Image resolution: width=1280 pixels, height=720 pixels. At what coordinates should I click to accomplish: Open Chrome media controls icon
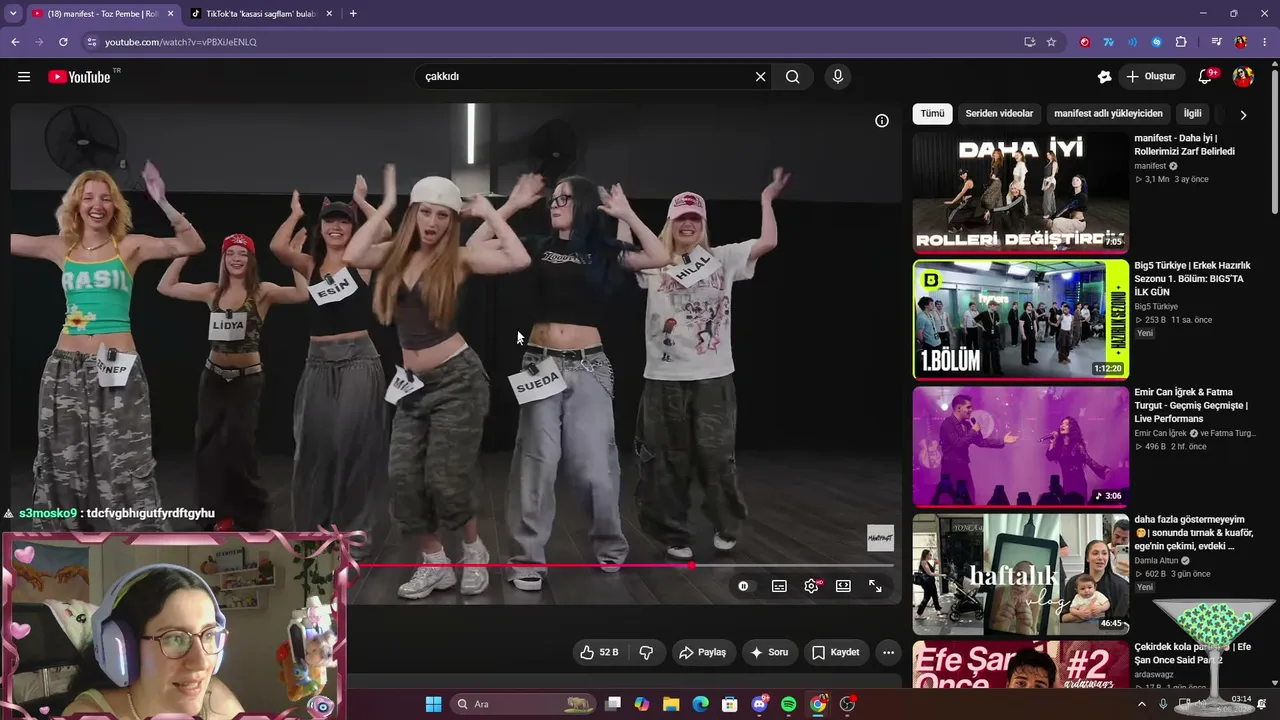pos(1216,42)
